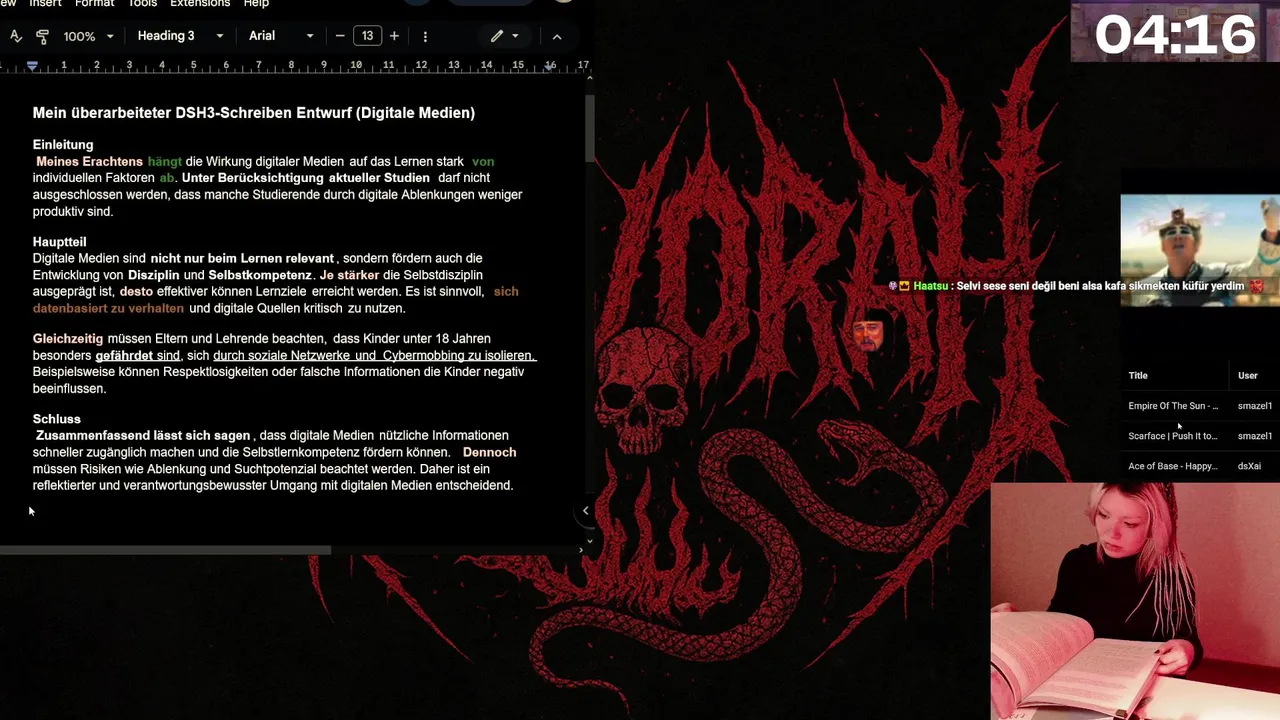Click the bold word 'Selbstkompetenz'
The image size is (1280, 720).
point(260,275)
